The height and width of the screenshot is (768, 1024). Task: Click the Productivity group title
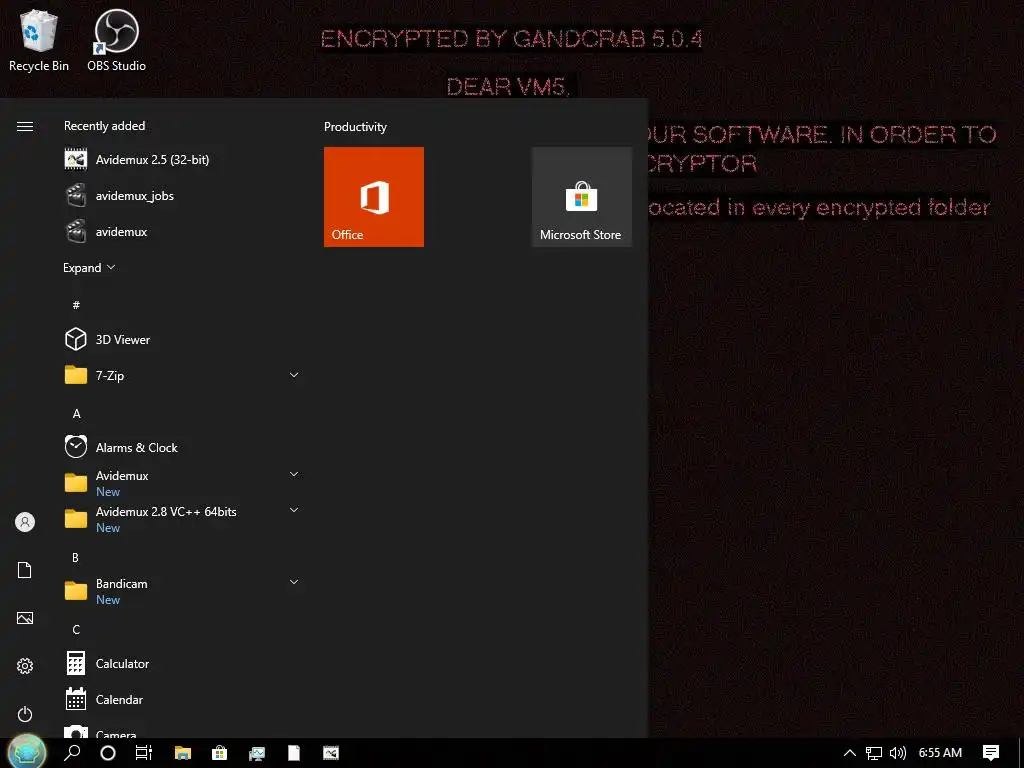click(355, 127)
